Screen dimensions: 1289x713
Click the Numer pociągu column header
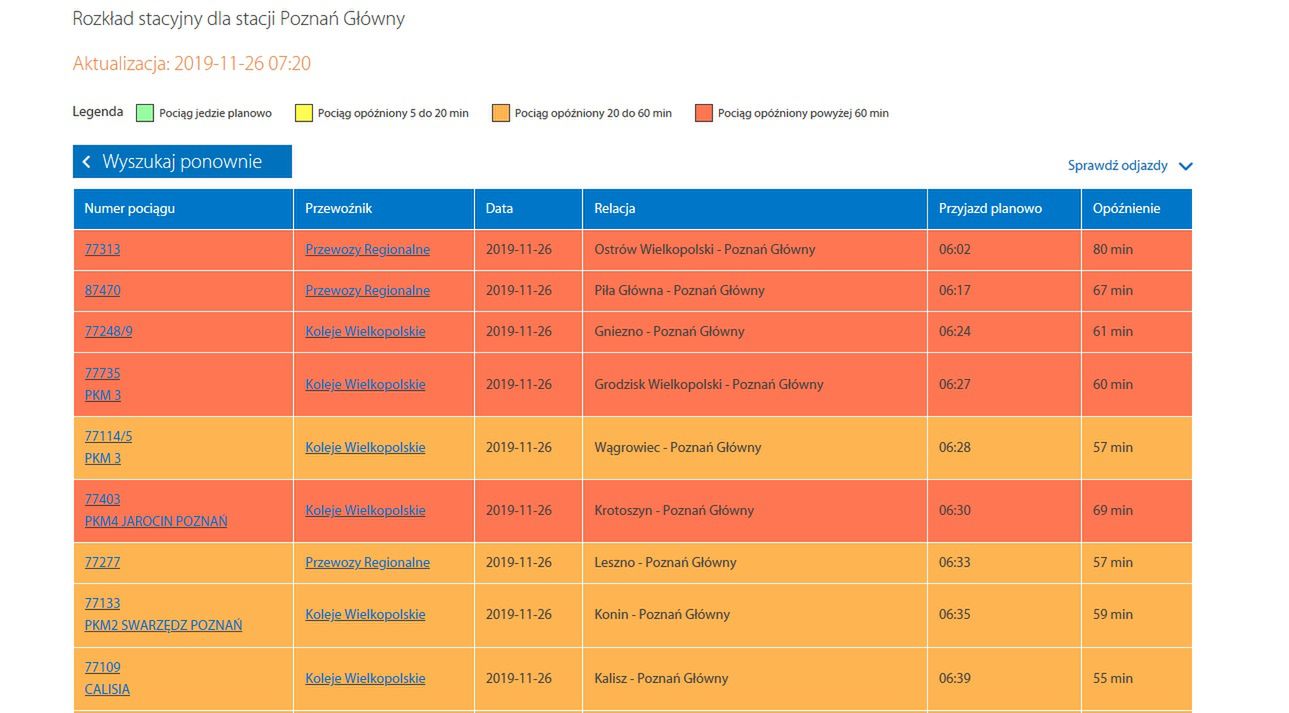point(183,209)
